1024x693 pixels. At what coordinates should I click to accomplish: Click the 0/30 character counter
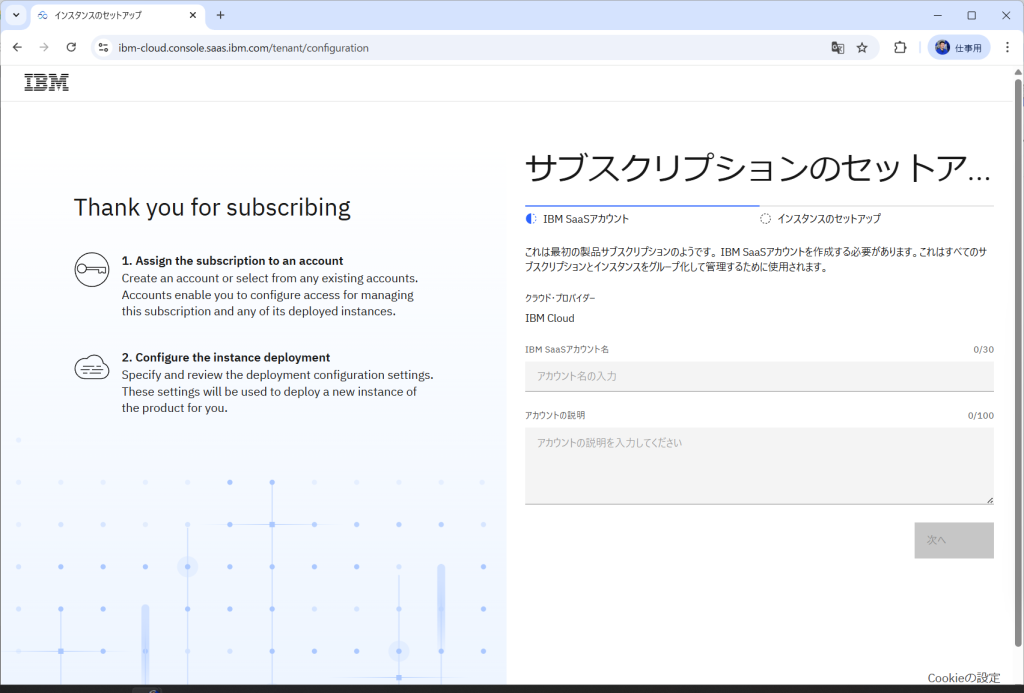point(983,349)
